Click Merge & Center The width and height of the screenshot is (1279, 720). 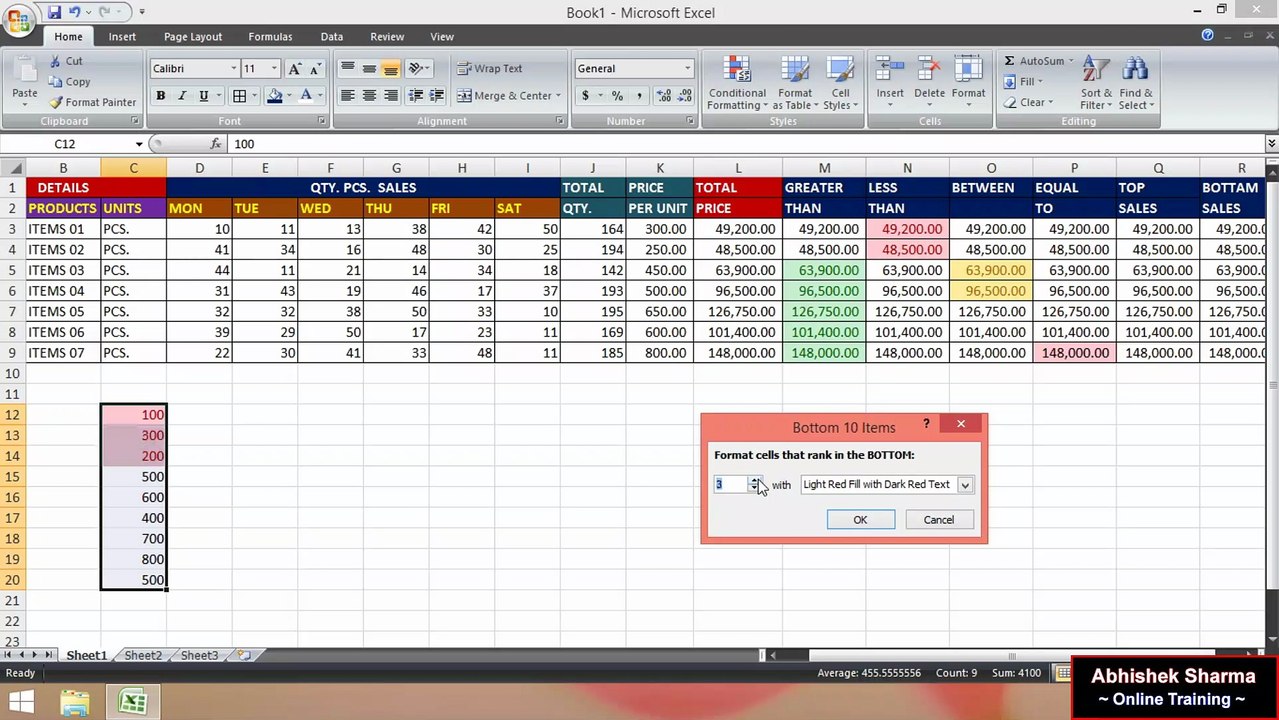[508, 96]
